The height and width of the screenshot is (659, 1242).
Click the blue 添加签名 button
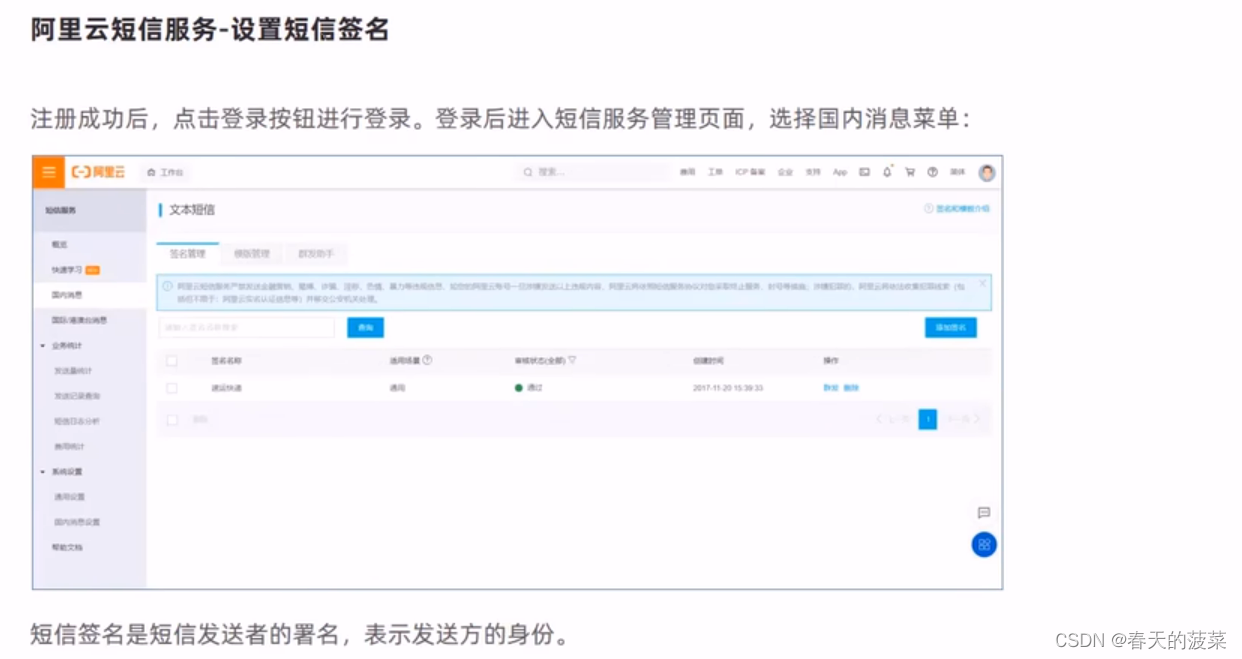point(950,327)
